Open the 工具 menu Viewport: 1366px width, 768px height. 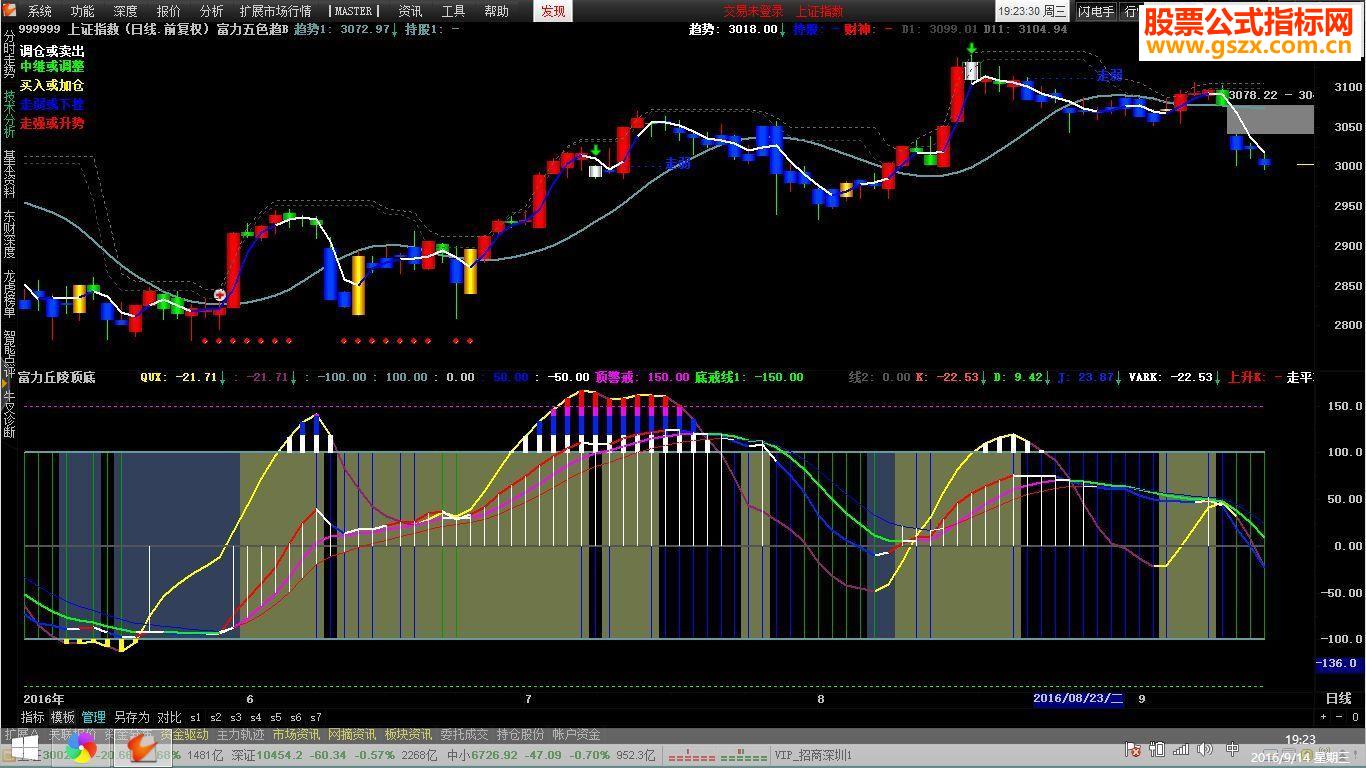[x=454, y=11]
